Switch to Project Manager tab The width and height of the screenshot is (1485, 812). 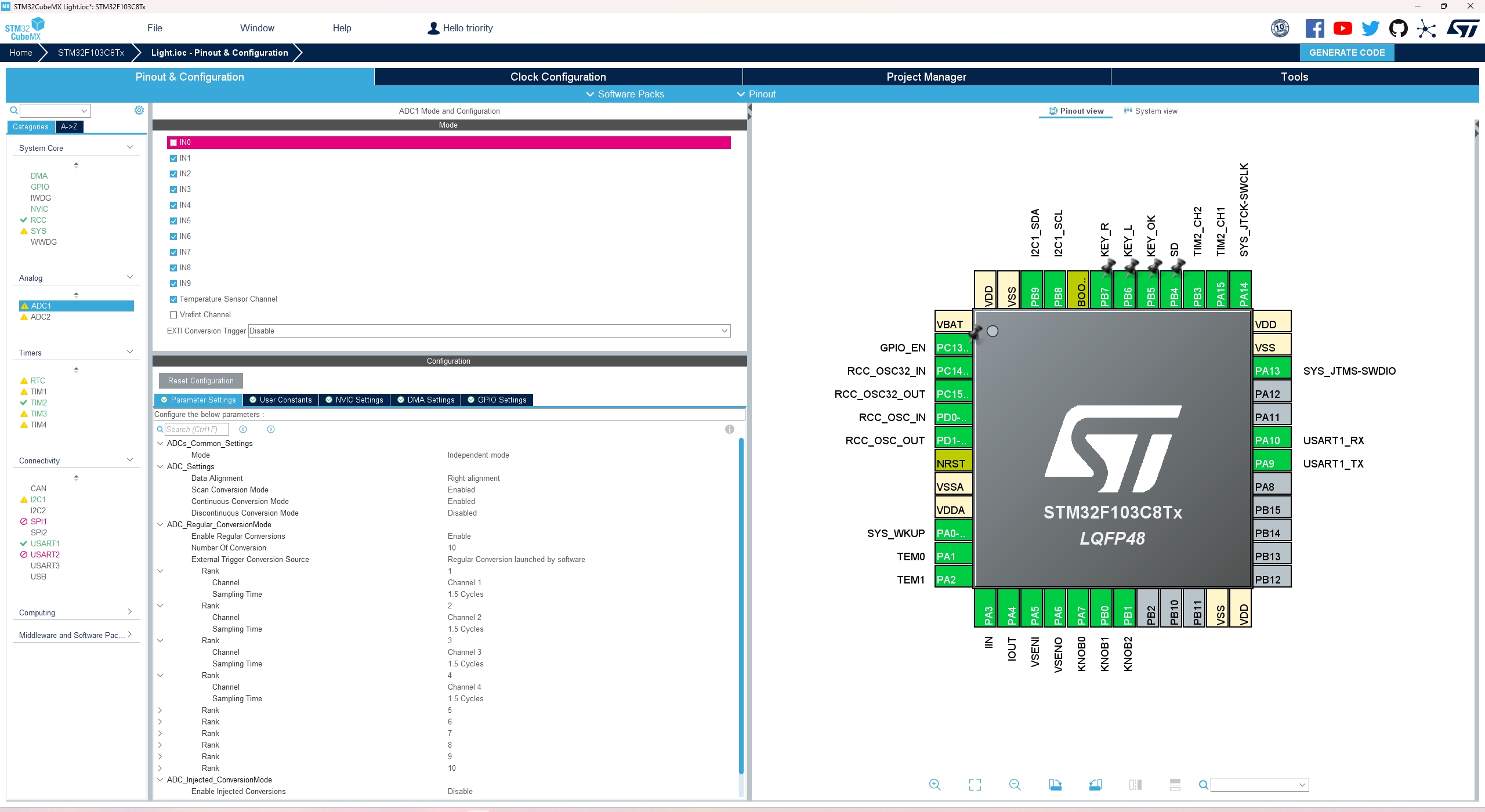[926, 77]
